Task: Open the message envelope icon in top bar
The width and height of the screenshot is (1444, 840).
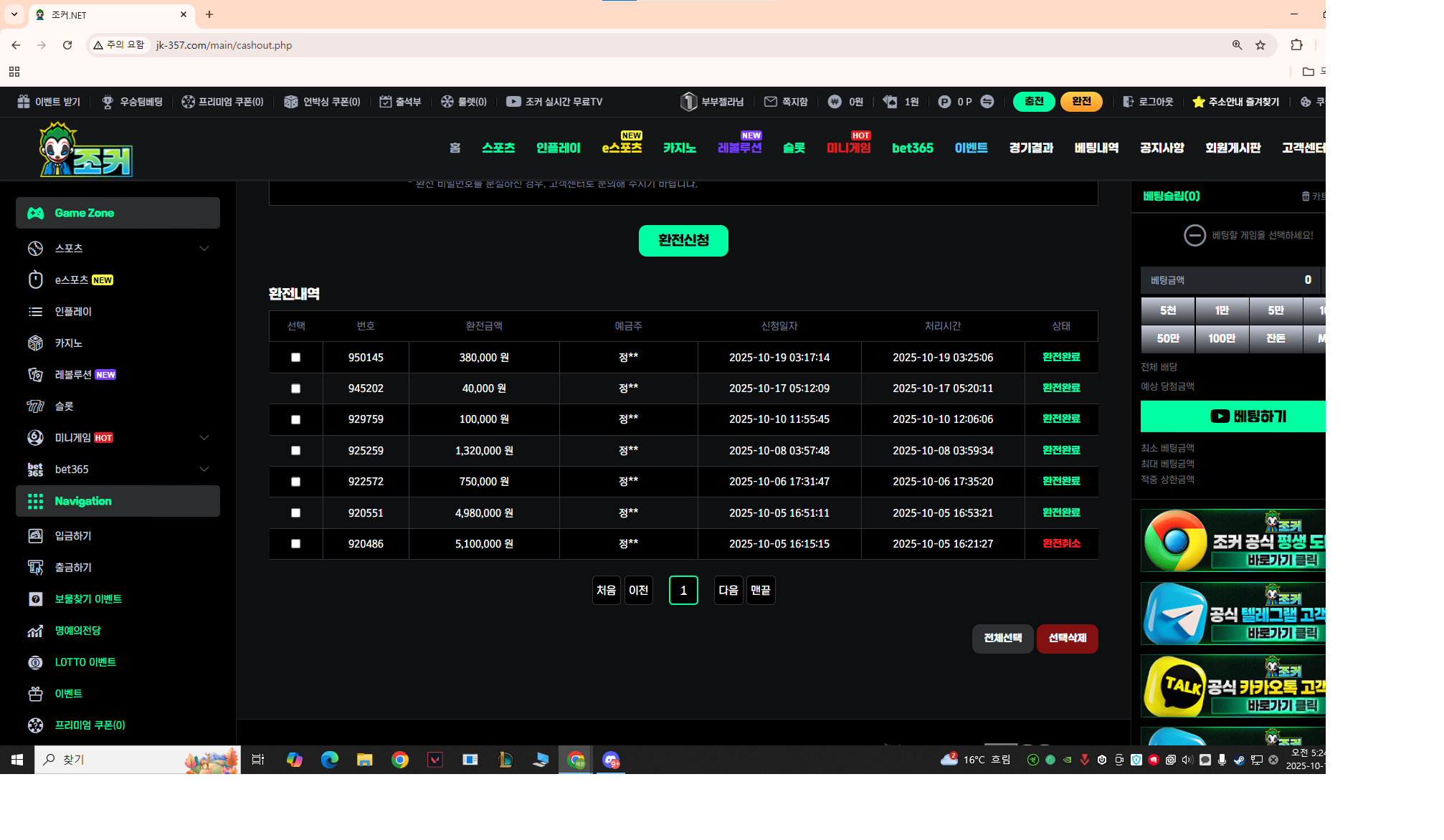Action: [770, 102]
